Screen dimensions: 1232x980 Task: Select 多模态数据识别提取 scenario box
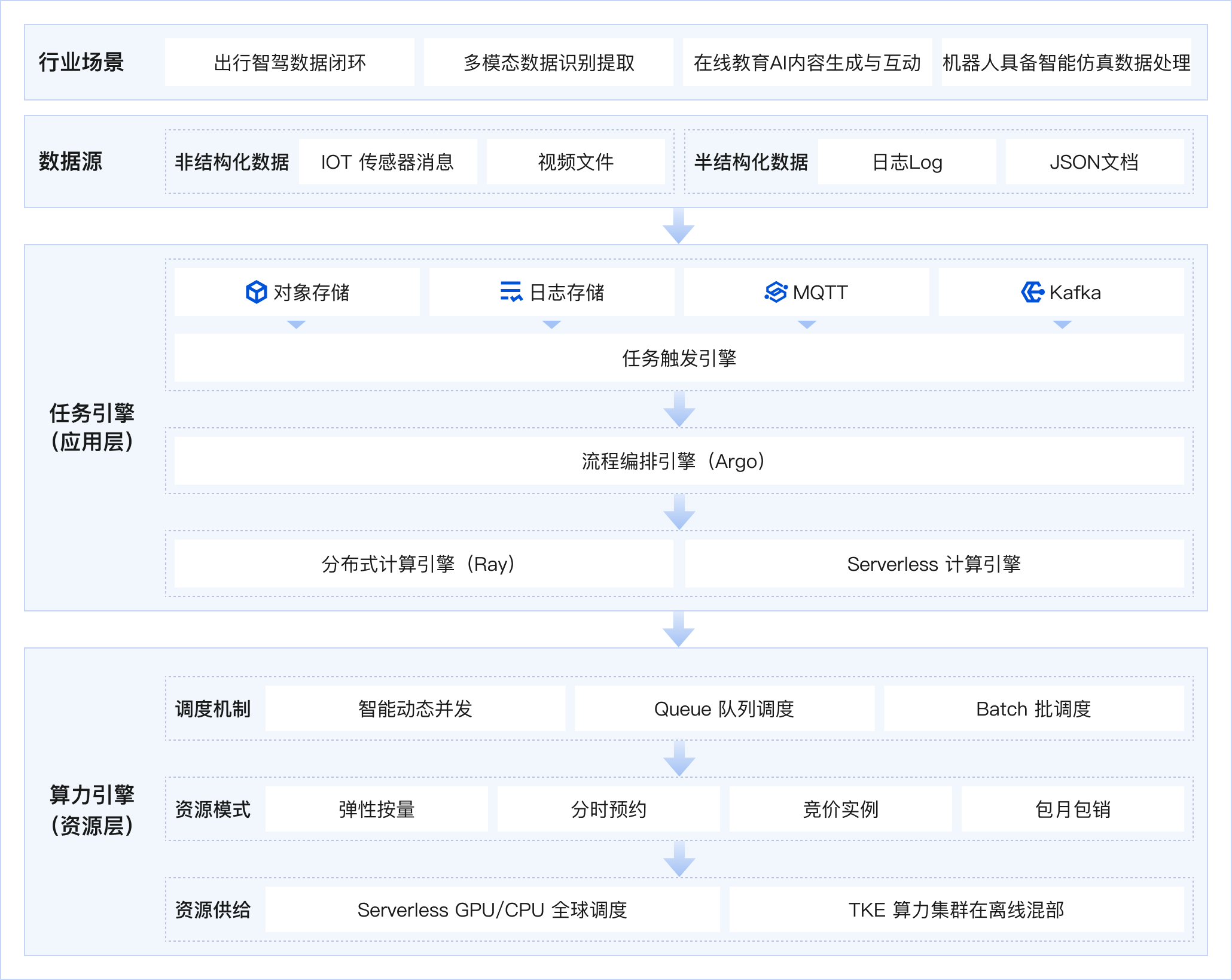[x=548, y=62]
